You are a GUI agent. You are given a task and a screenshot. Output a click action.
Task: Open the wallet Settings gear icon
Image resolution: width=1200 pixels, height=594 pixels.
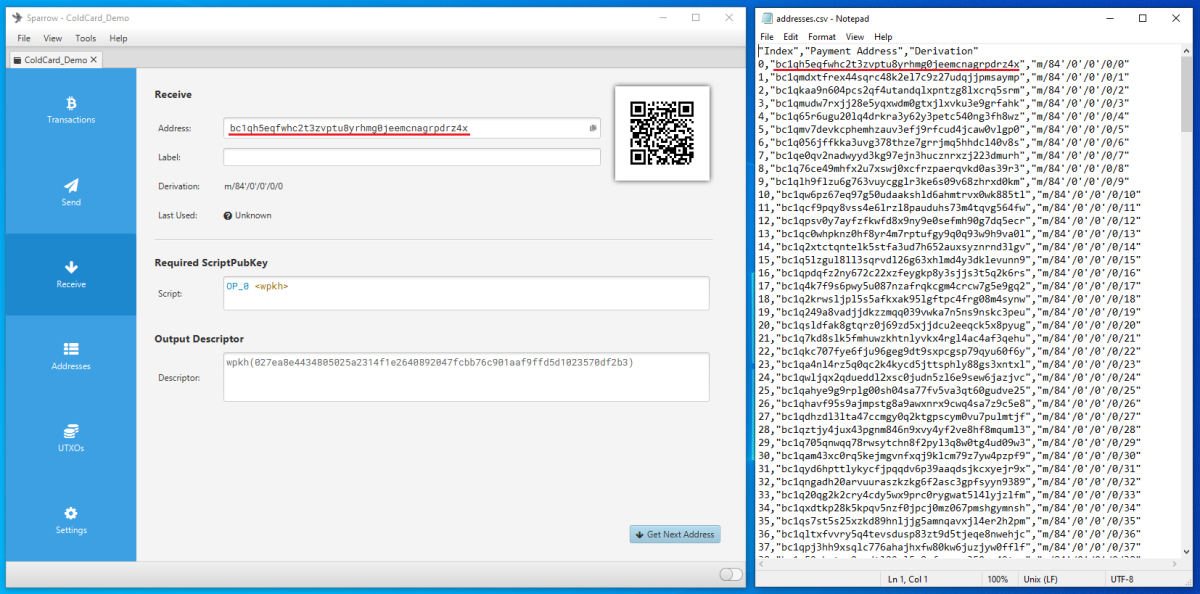pos(71,513)
